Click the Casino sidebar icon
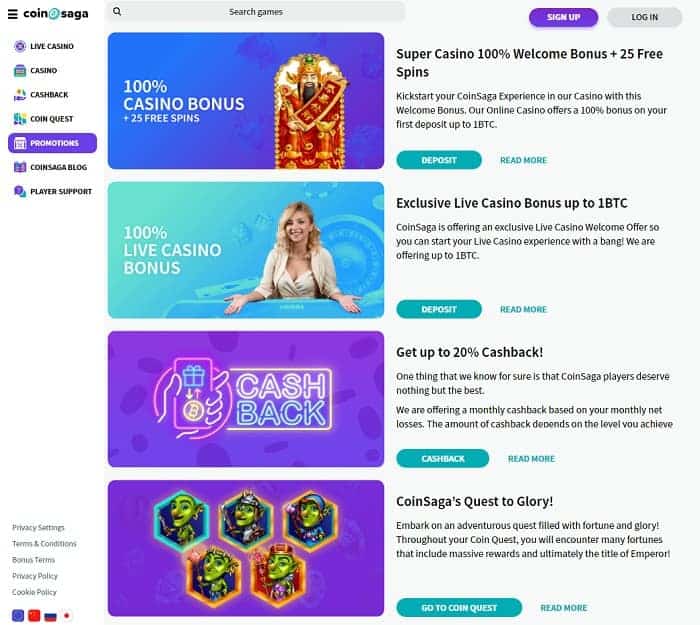This screenshot has width=700, height=625. click(20, 70)
